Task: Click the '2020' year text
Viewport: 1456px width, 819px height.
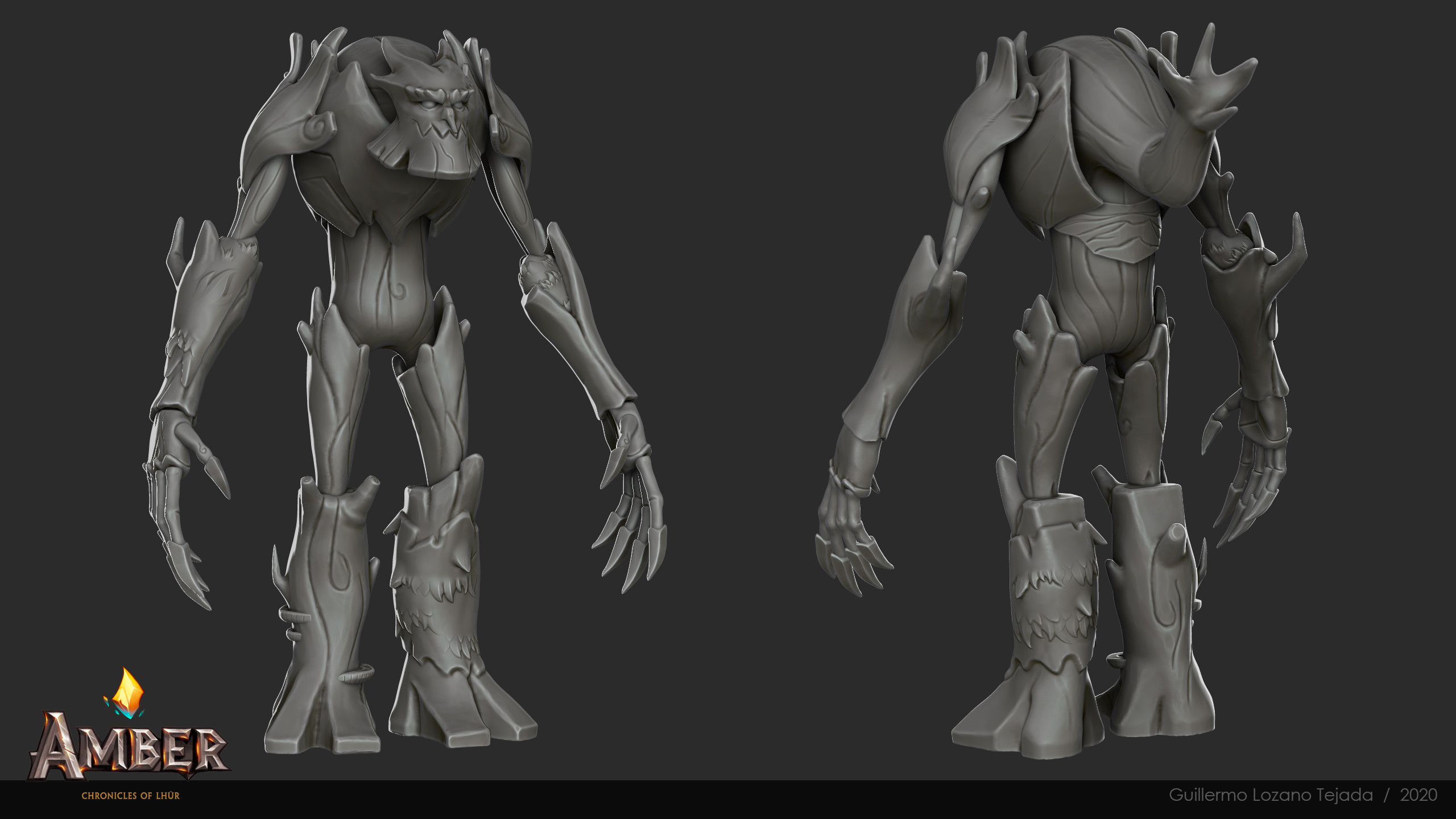Action: coord(1418,795)
